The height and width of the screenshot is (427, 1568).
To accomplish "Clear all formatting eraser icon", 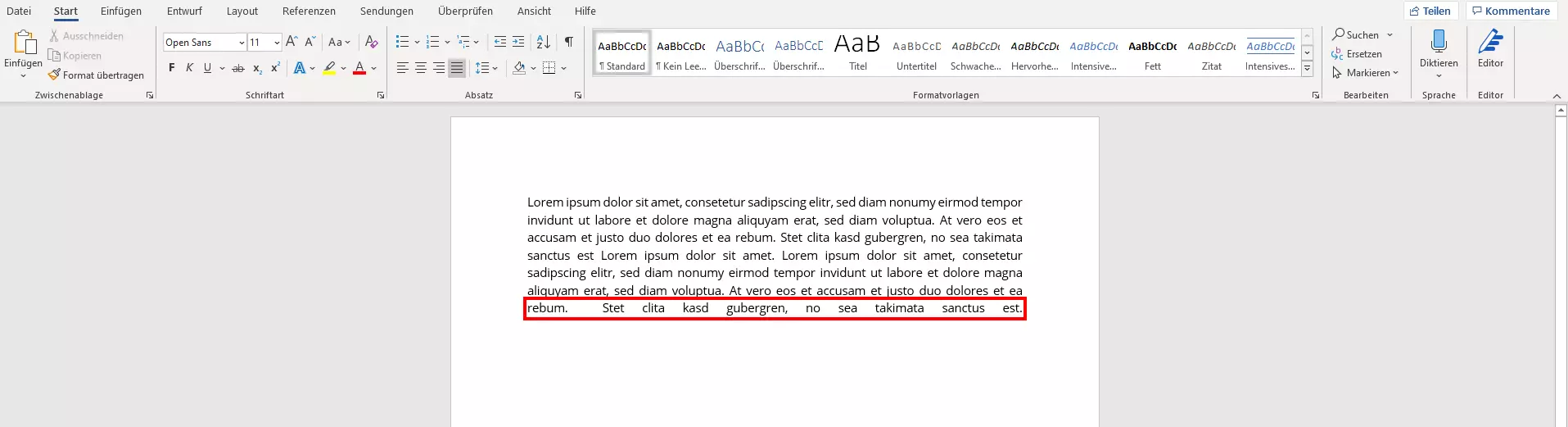I will (372, 42).
